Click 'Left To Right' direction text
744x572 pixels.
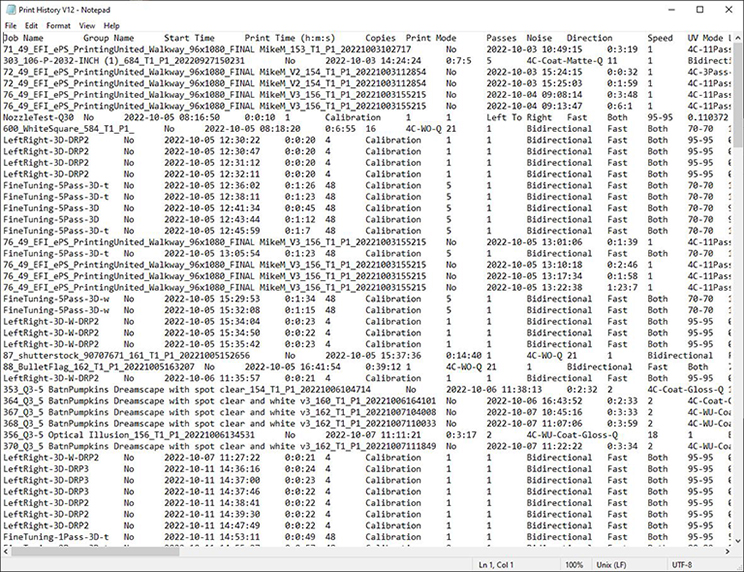519,117
